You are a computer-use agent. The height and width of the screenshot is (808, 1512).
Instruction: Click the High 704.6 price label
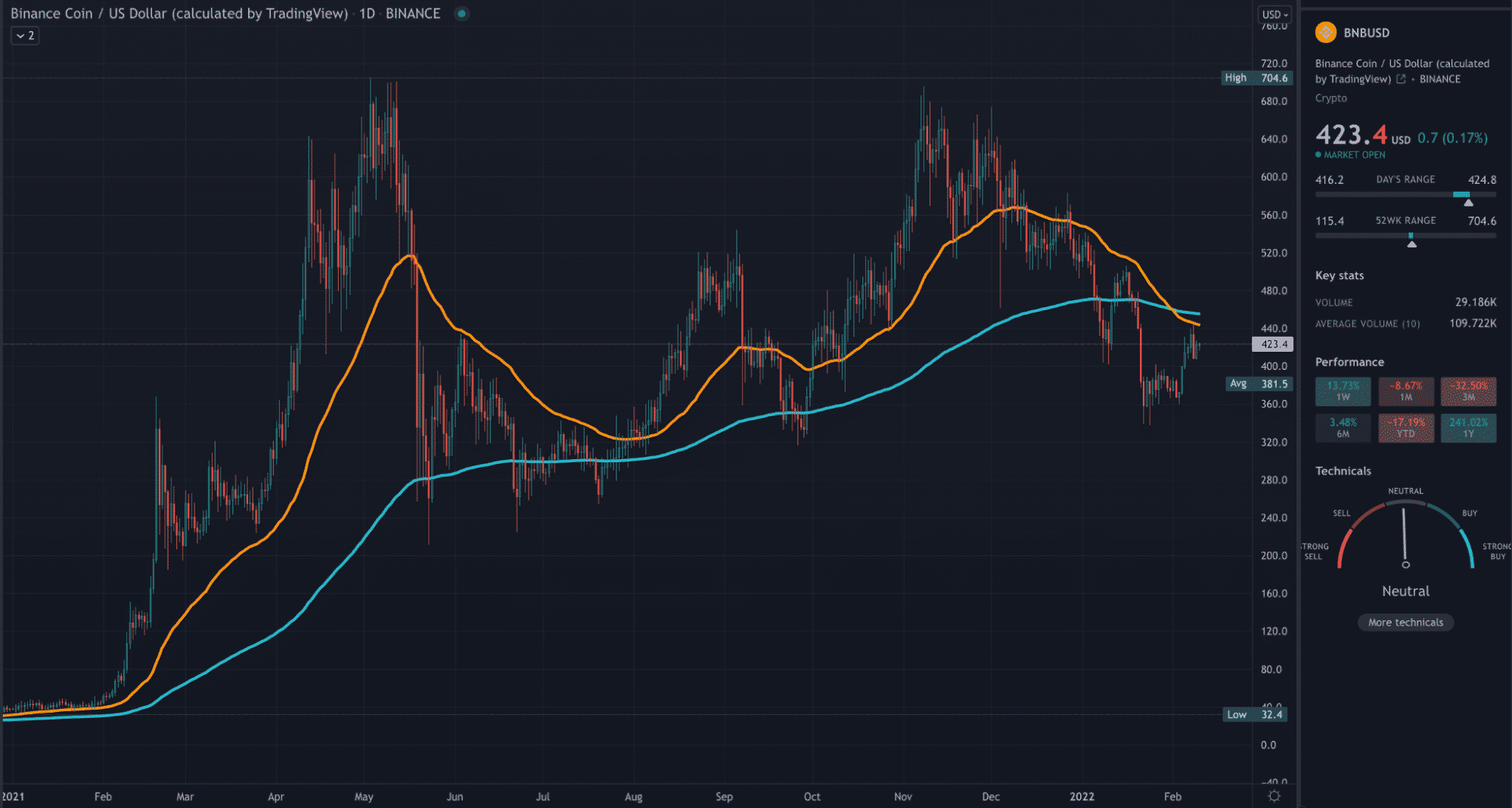[x=1257, y=78]
